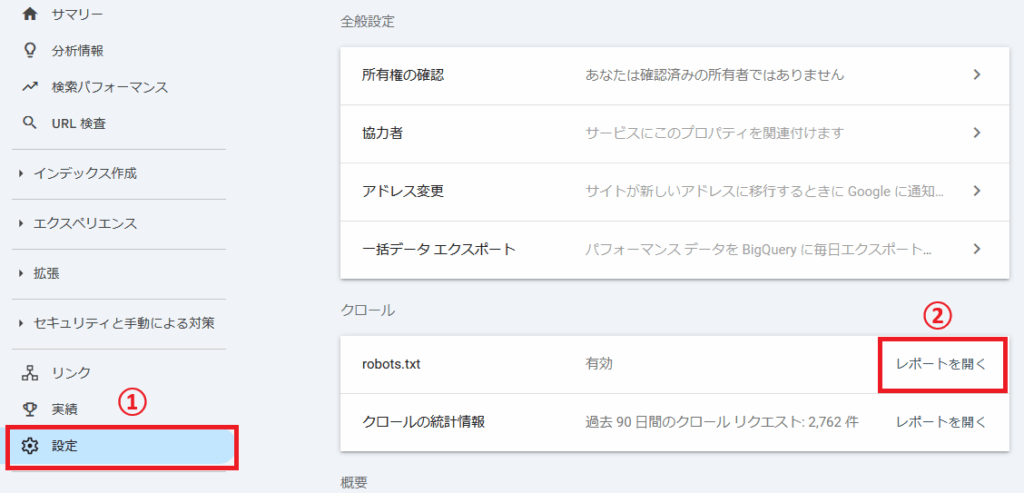Click the 分析情報 lightbulb icon
Image resolution: width=1024 pixels, height=493 pixels.
30,50
